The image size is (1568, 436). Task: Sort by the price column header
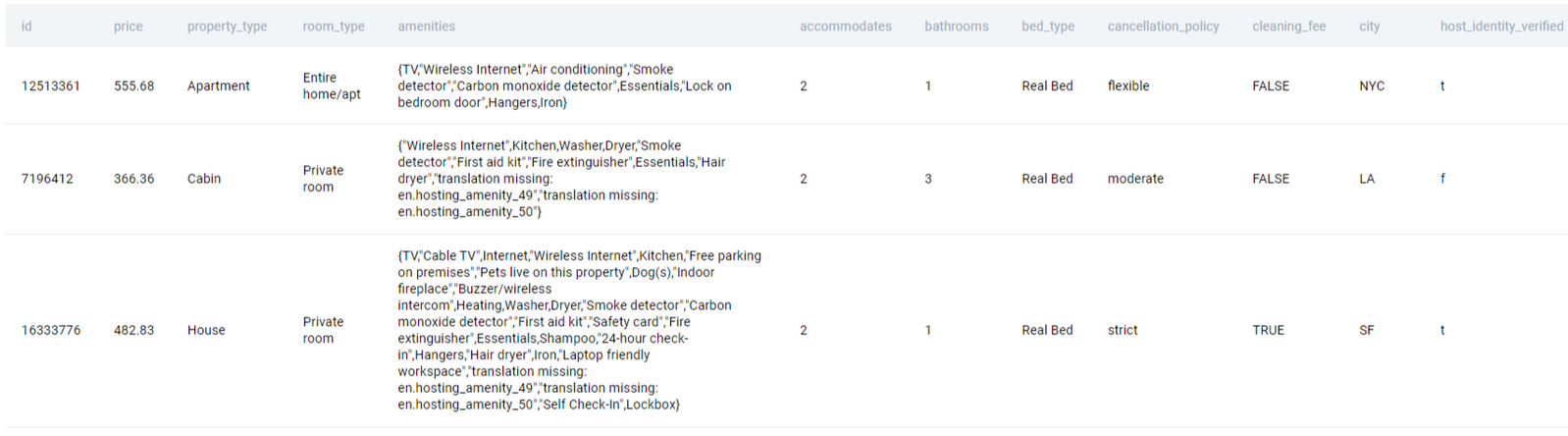(128, 27)
